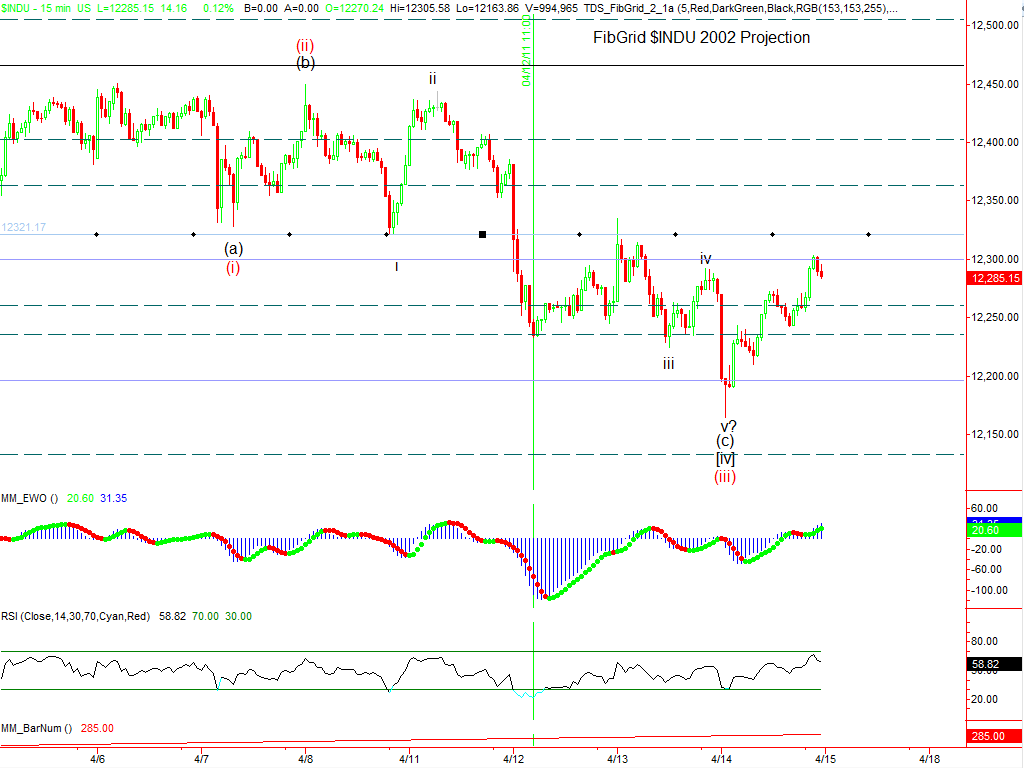
Task: Click the 4/8 date on time axis
Action: 306,759
